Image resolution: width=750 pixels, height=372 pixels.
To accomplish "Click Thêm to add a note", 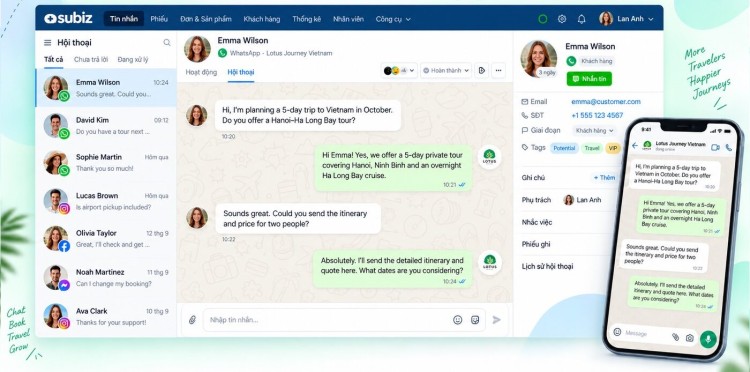I will click(604, 177).
